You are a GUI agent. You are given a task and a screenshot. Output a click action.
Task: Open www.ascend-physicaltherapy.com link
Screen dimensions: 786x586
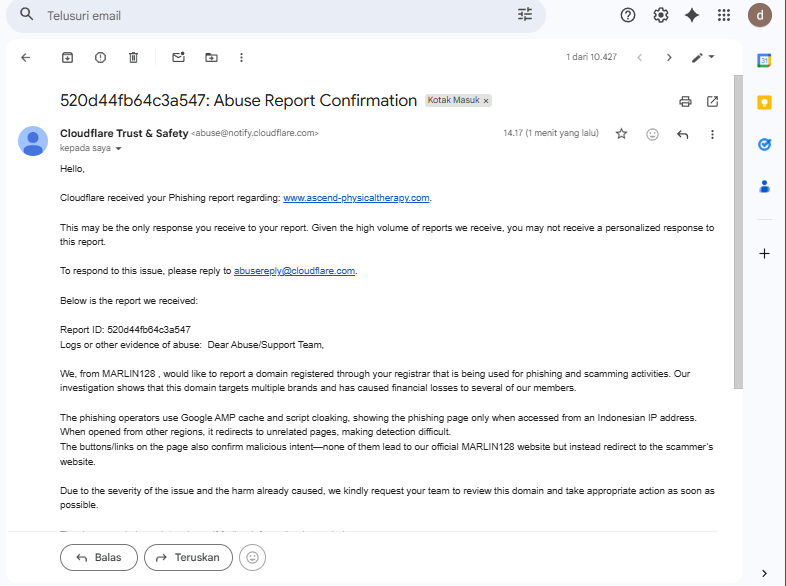[x=356, y=198]
